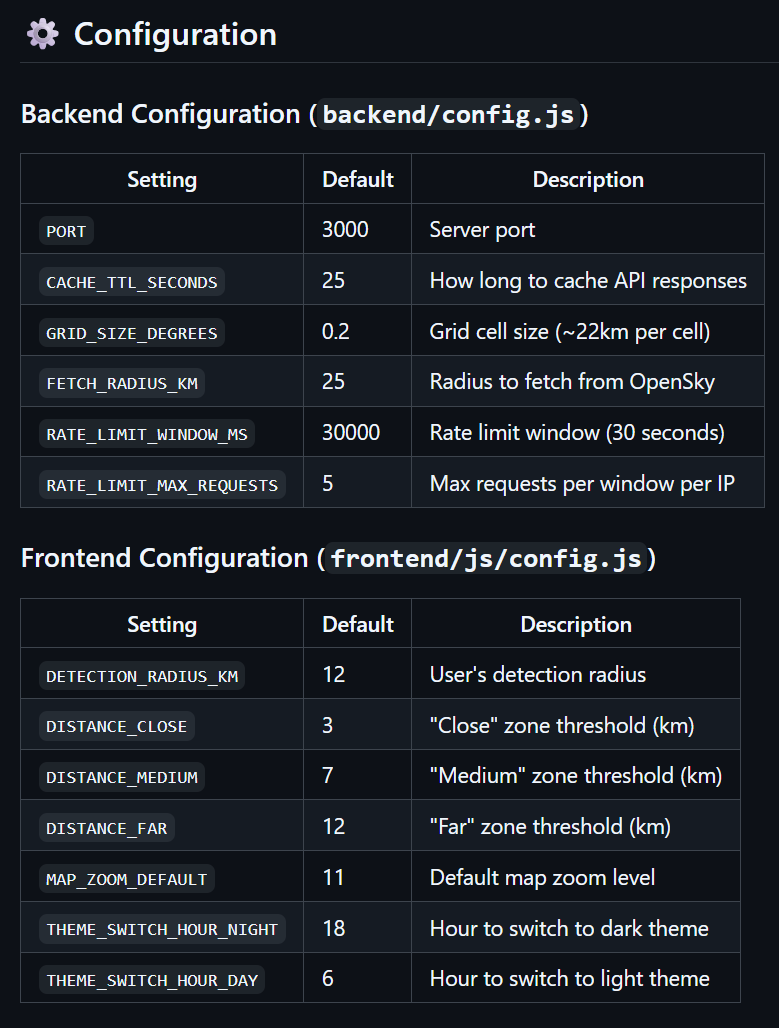Viewport: 779px width, 1028px height.
Task: Click the RATE_LIMIT_MAX_REQUESTS setting name
Action: pos(162,485)
